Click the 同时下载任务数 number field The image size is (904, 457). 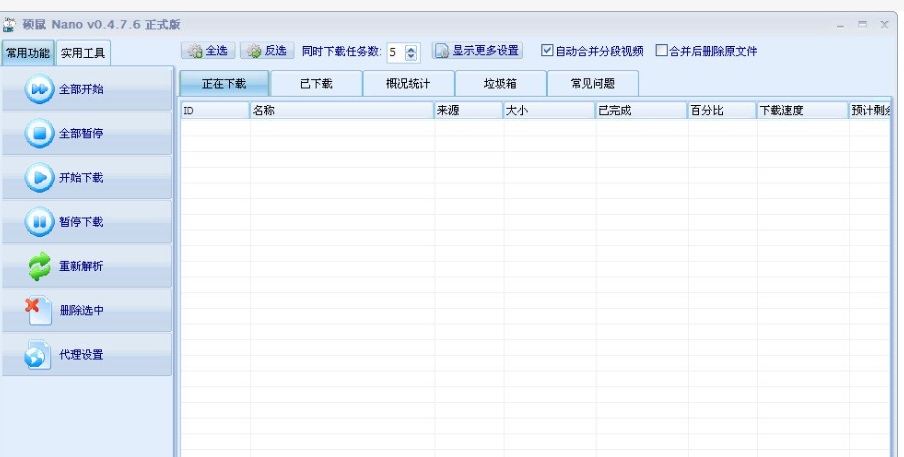click(394, 52)
